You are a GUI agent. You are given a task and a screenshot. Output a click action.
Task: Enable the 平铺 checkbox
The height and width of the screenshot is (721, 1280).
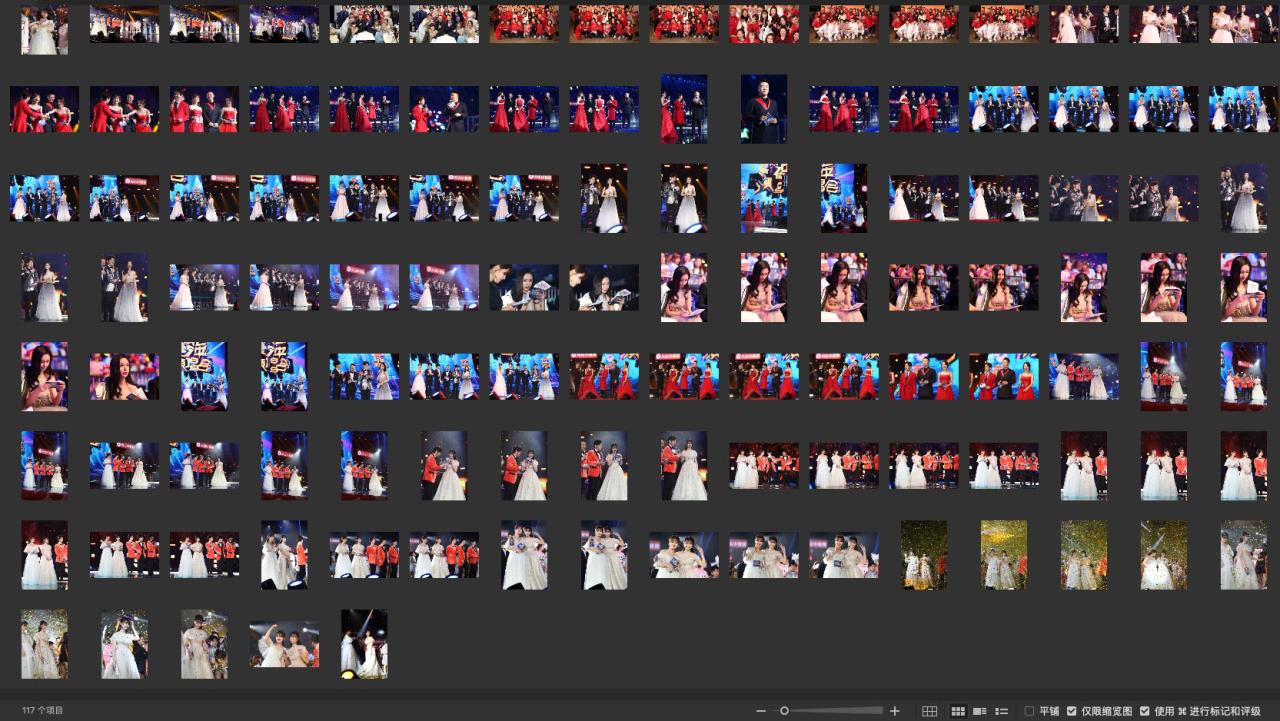click(1029, 711)
